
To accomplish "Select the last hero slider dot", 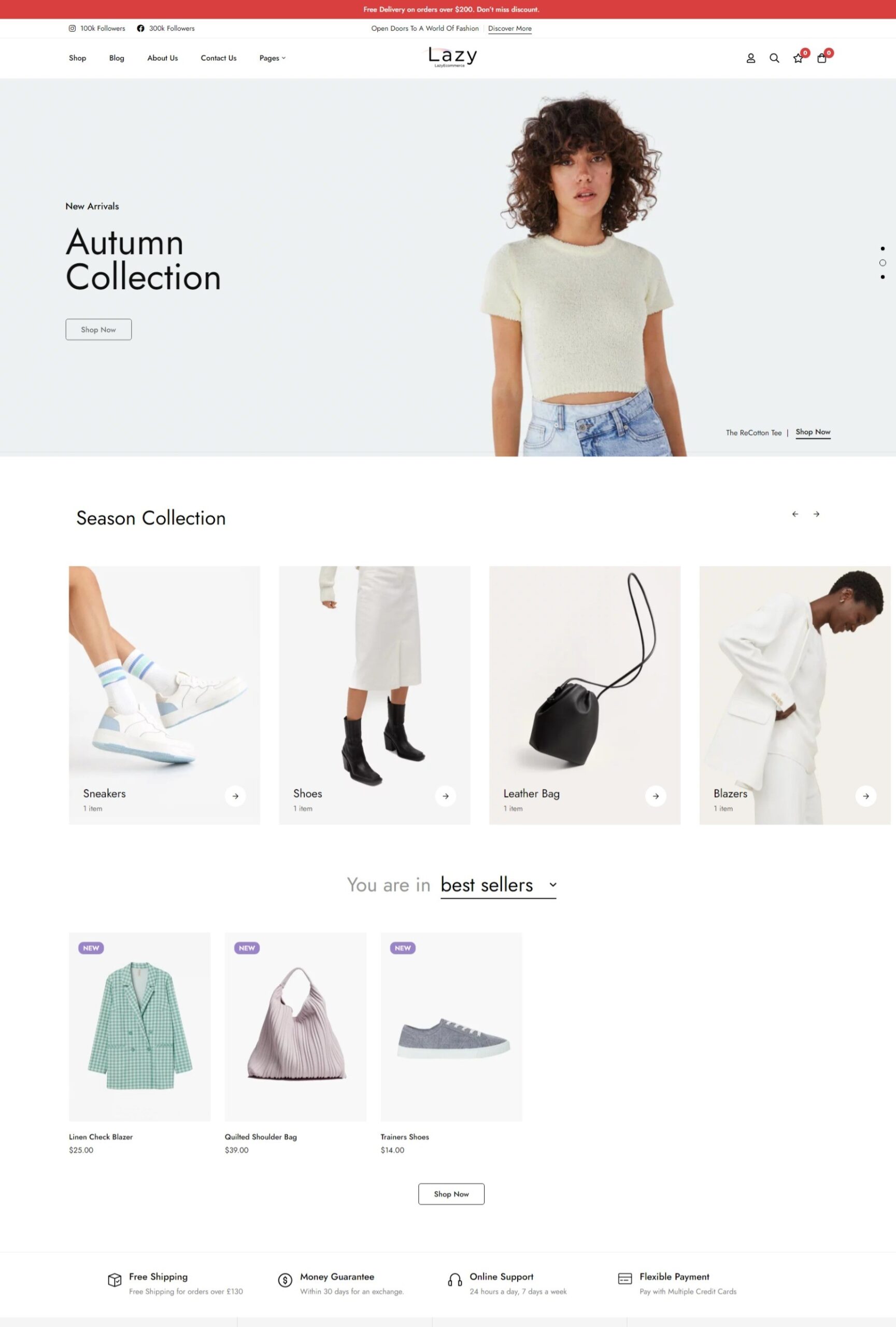I will click(x=883, y=277).
